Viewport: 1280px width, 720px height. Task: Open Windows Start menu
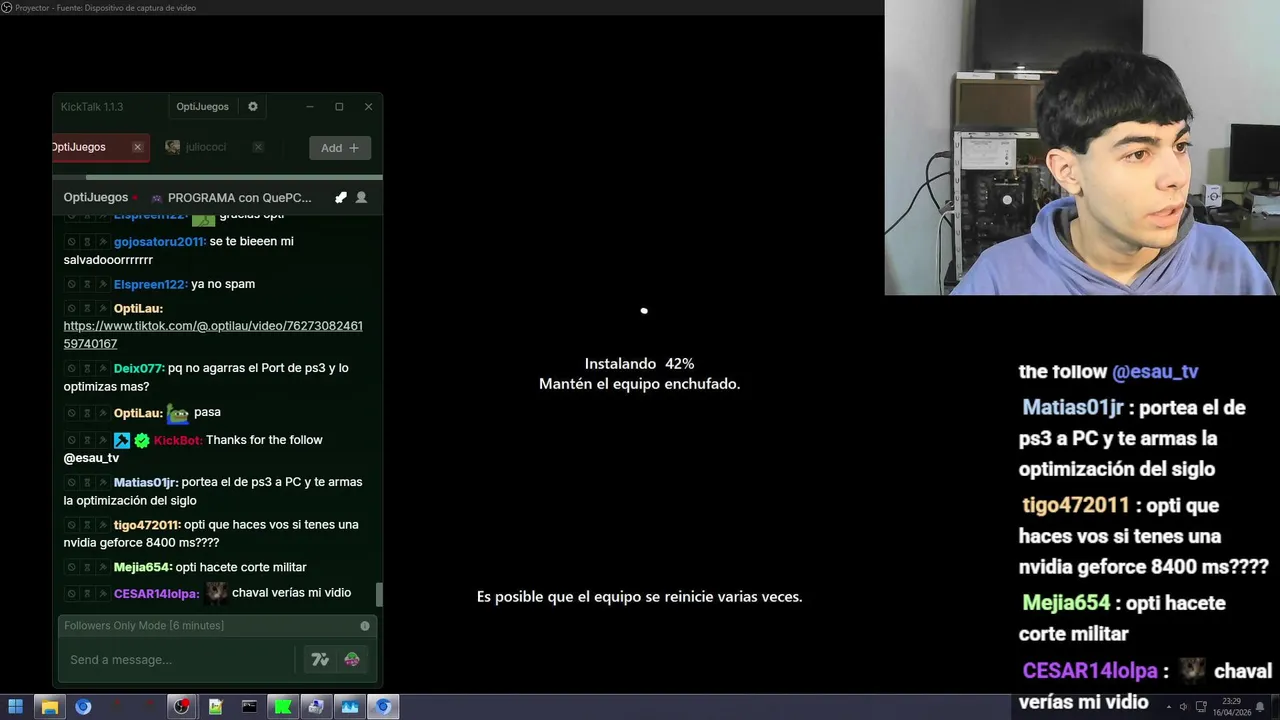pyautogui.click(x=16, y=707)
